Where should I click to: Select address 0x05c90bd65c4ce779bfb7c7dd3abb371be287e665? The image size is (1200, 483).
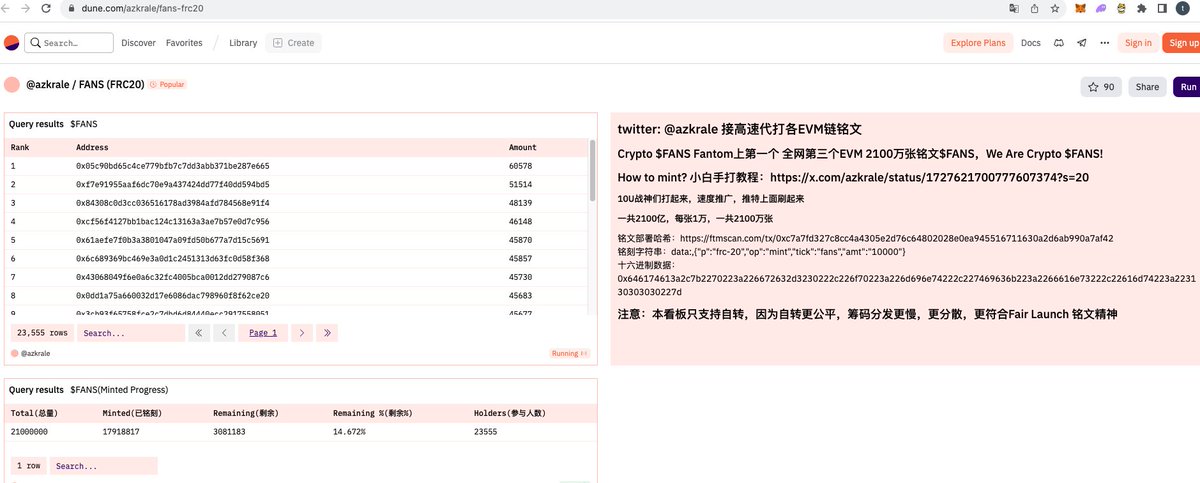point(172,166)
